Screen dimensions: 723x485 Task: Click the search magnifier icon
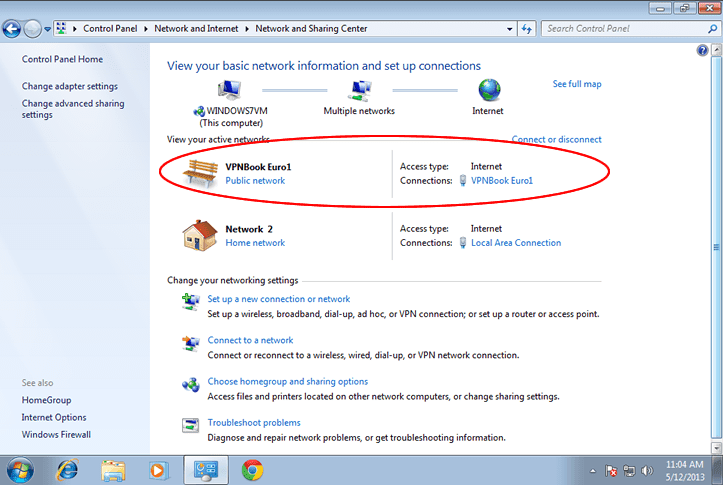[x=712, y=29]
